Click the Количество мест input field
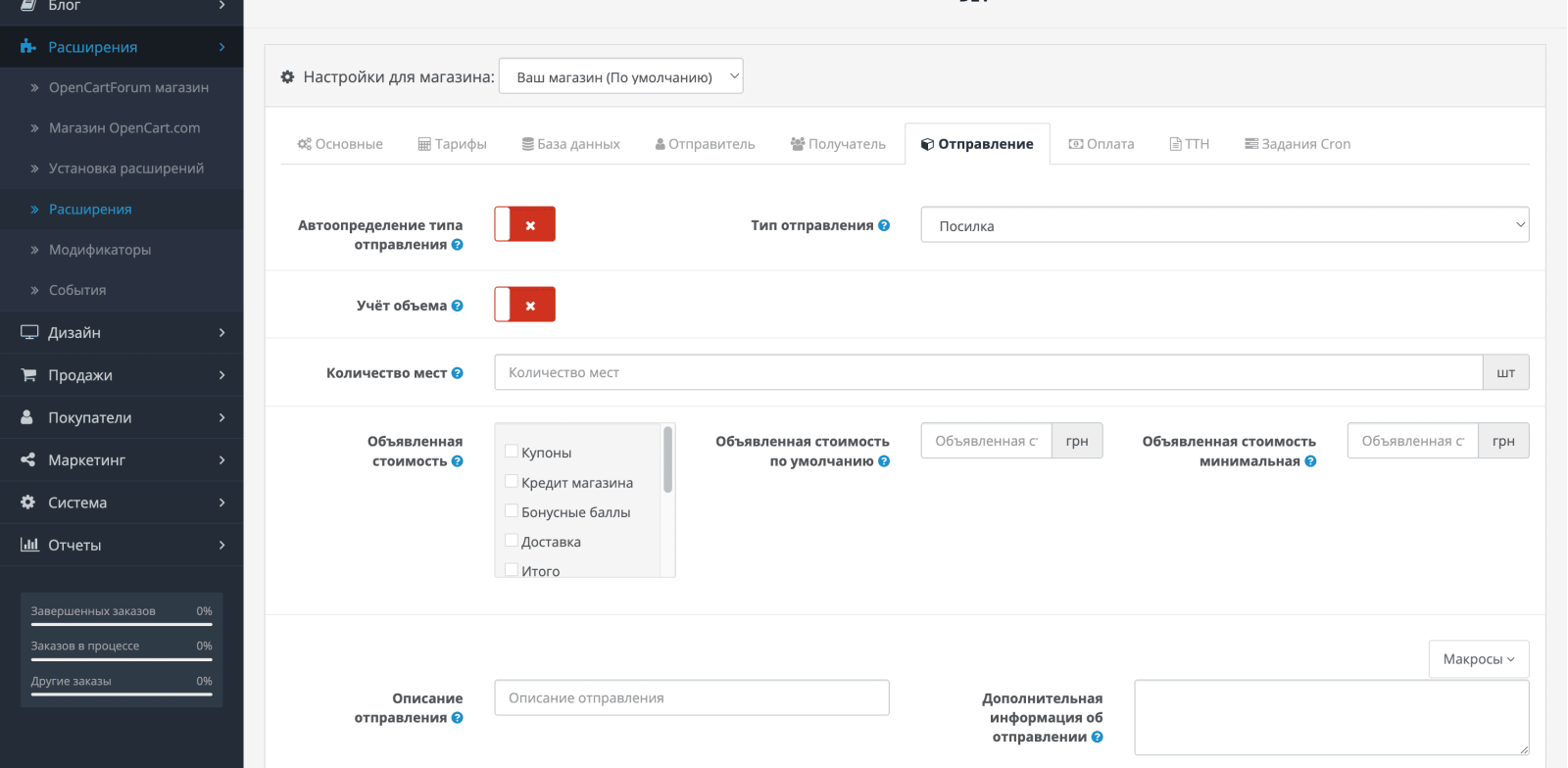The width and height of the screenshot is (1568, 768). [x=988, y=372]
